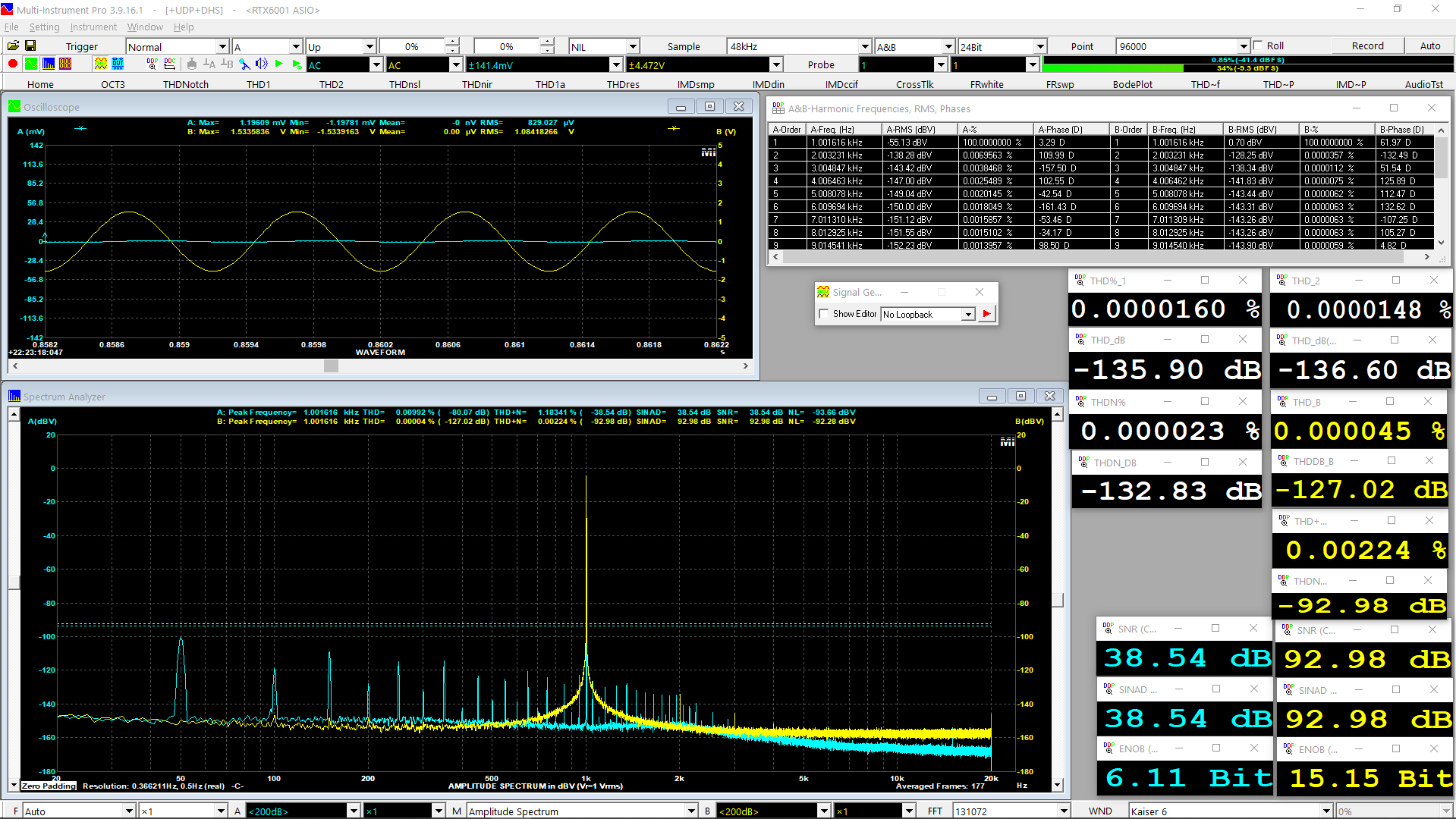Start signal generator with red play button
The width and height of the screenshot is (1456, 819).
986,314
